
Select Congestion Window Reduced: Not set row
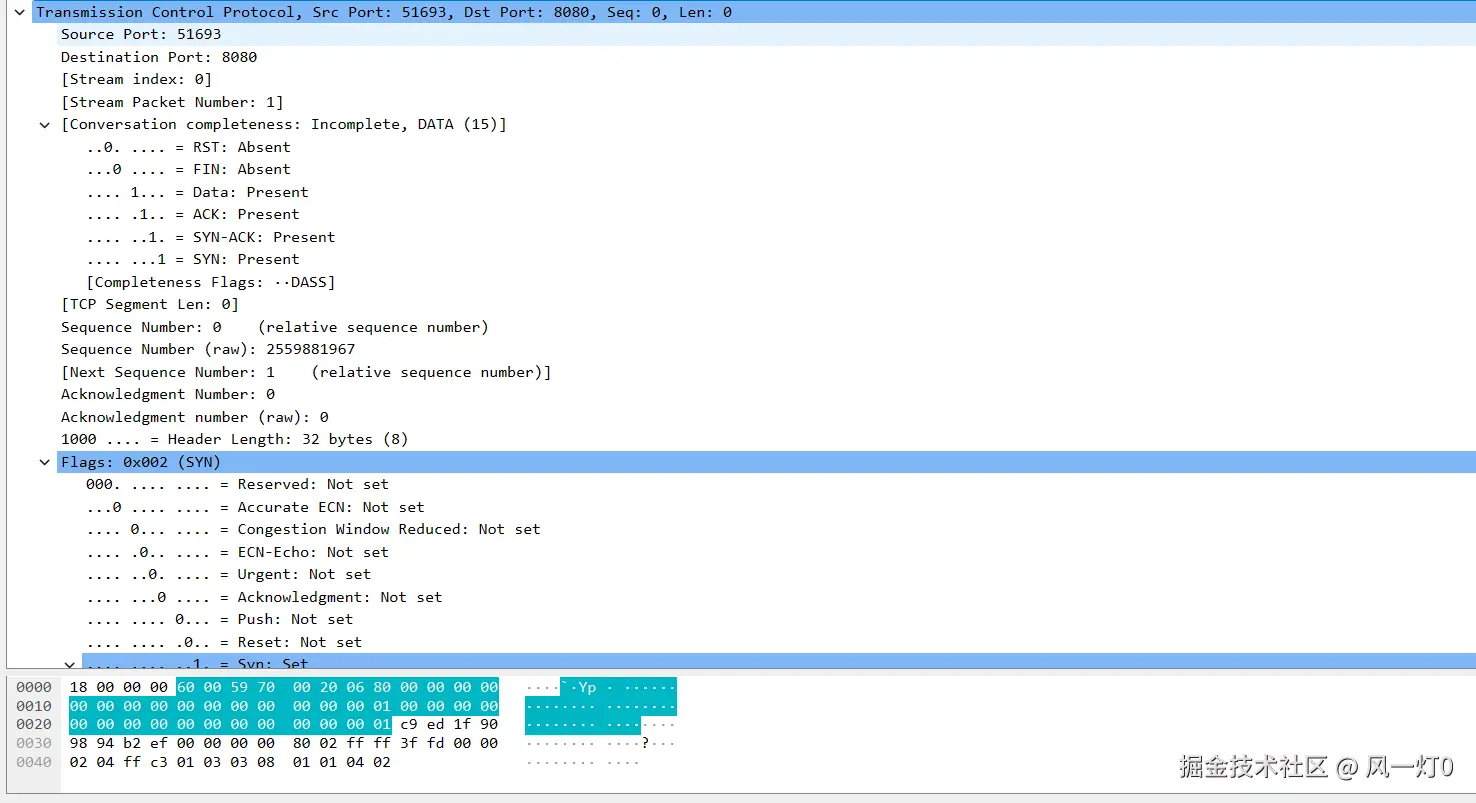[x=779, y=529]
